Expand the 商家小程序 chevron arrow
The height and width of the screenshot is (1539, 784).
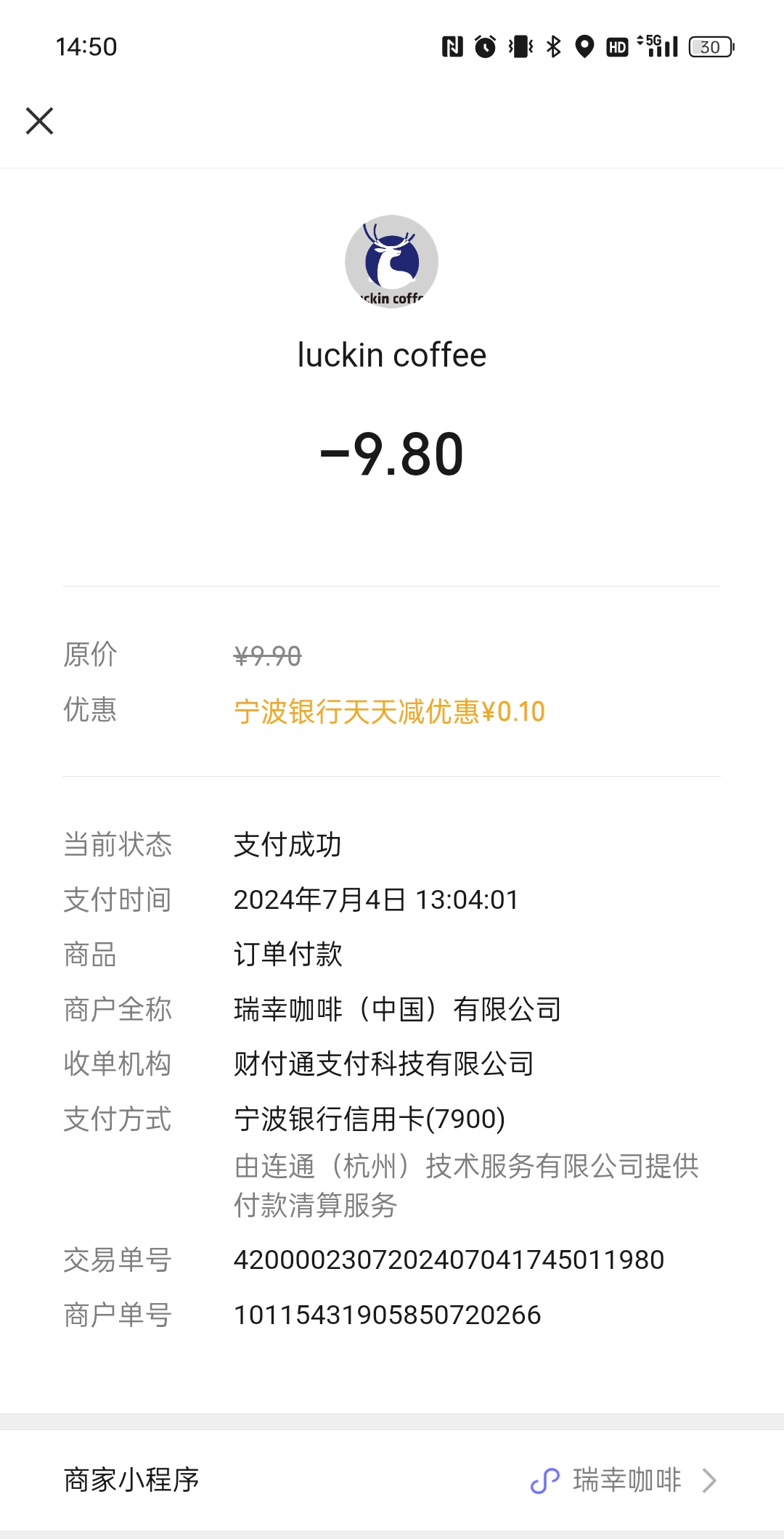(709, 1480)
